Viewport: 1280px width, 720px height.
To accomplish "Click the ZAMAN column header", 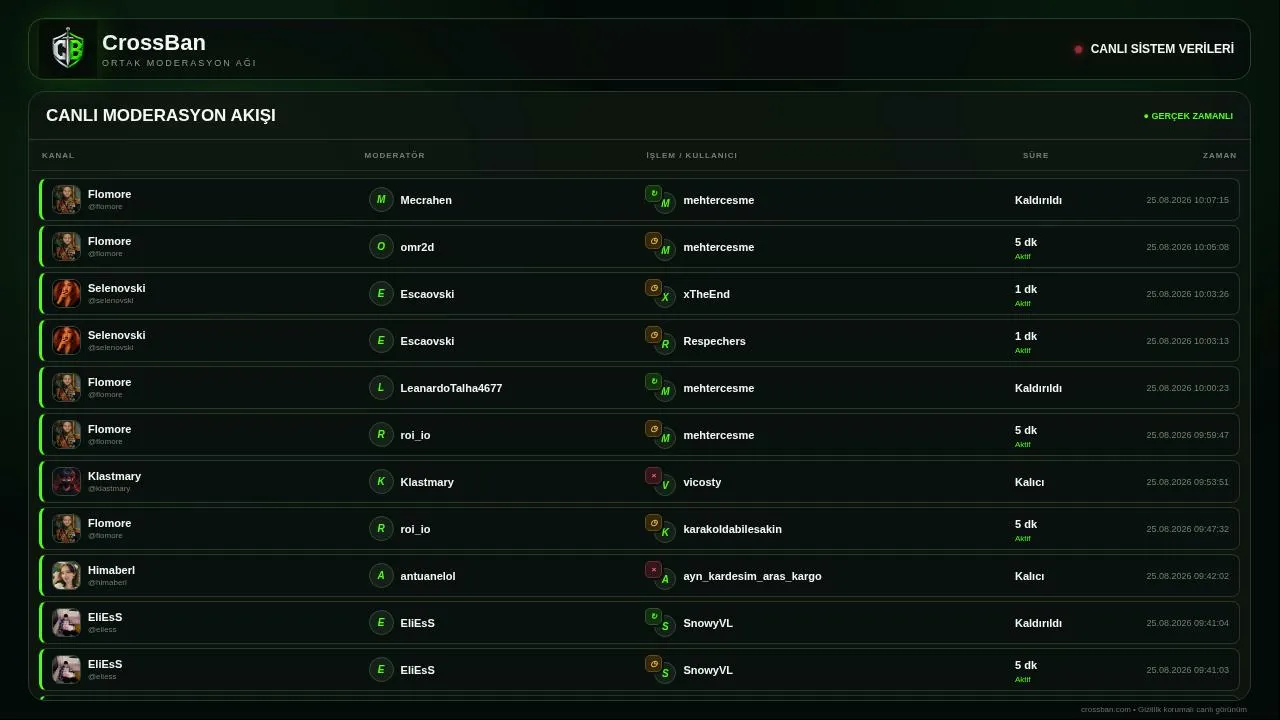I will [1220, 155].
